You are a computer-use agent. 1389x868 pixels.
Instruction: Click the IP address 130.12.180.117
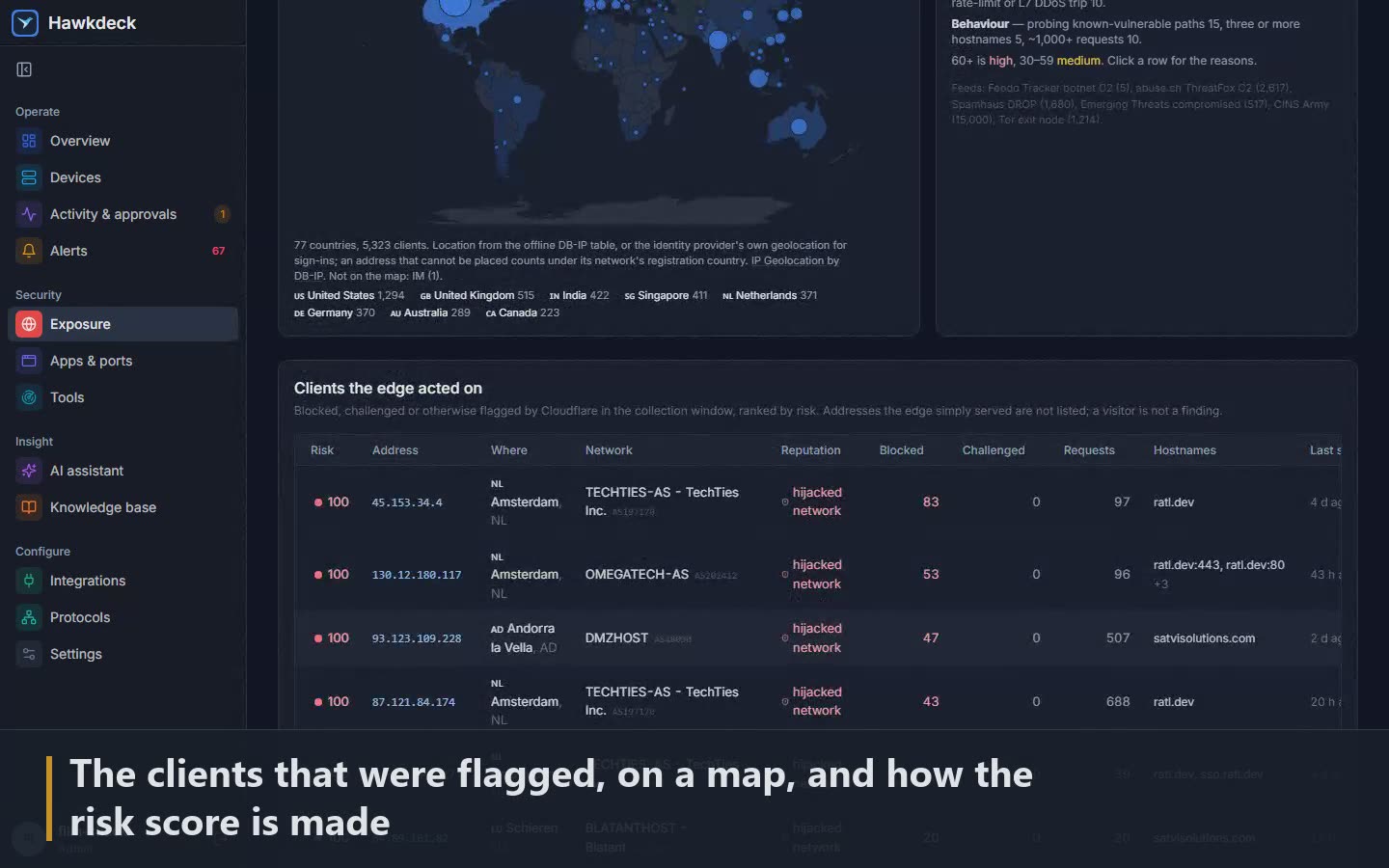[417, 575]
